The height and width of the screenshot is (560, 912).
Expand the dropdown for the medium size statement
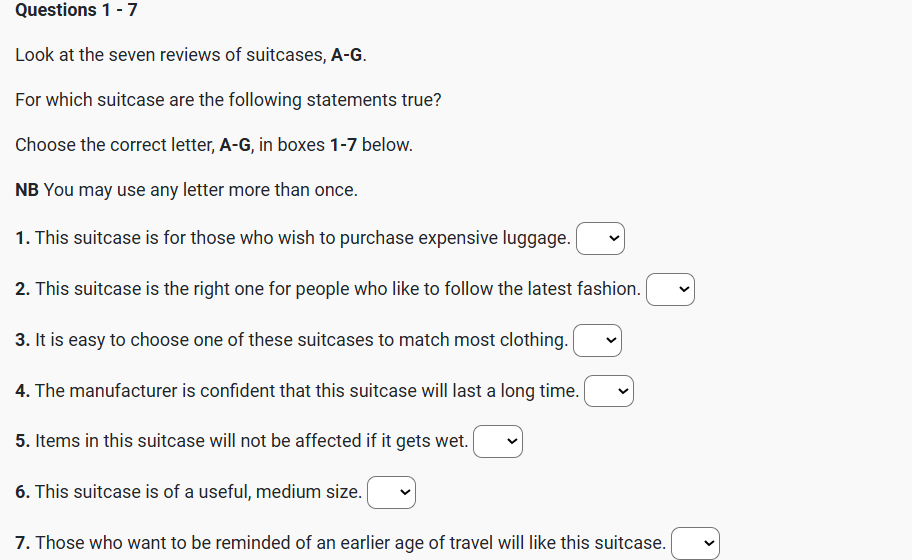point(391,493)
